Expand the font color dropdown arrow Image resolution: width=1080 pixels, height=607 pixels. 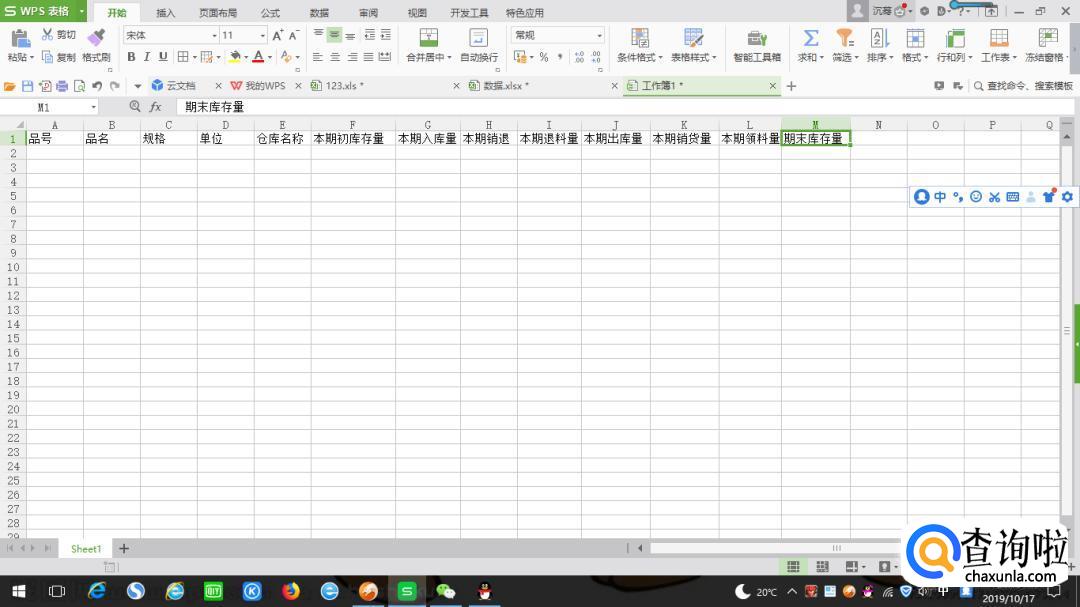269,57
